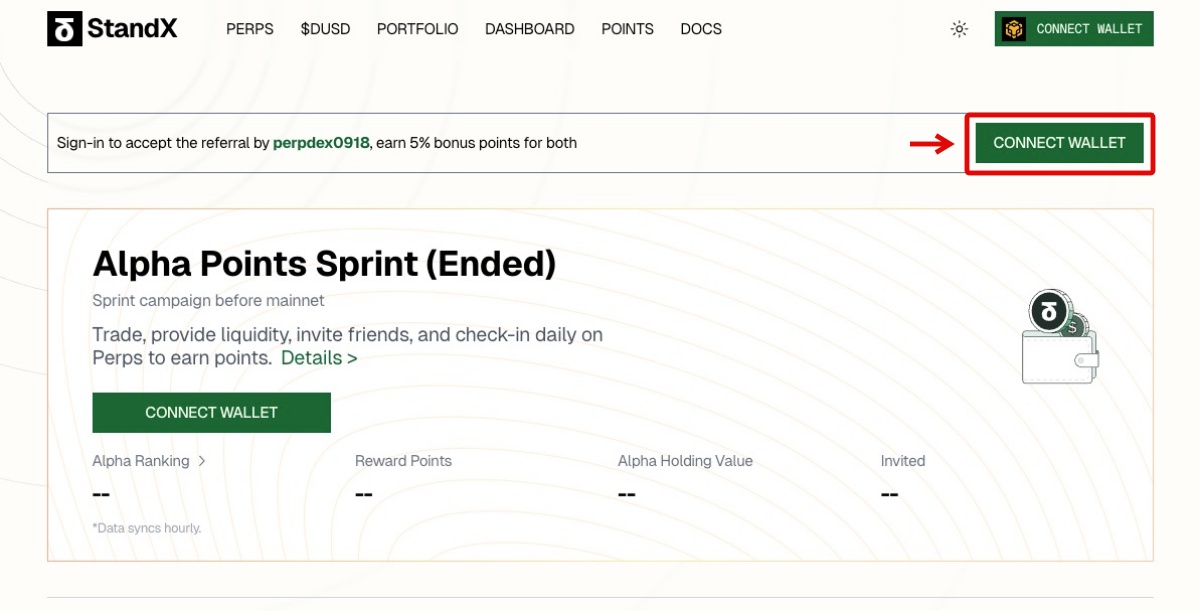
Task: Toggle the sun light/dark theme icon
Action: tap(959, 29)
